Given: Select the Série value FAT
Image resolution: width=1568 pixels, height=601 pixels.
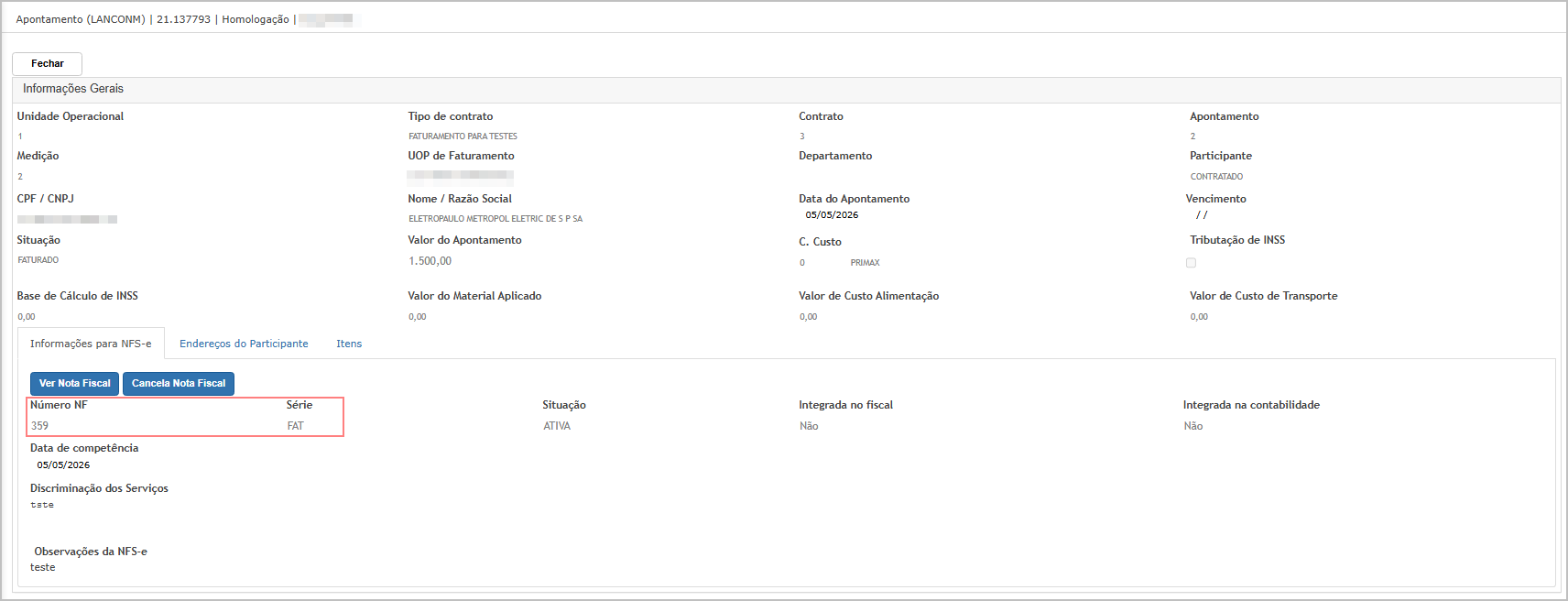Looking at the screenshot, I should pyautogui.click(x=295, y=426).
